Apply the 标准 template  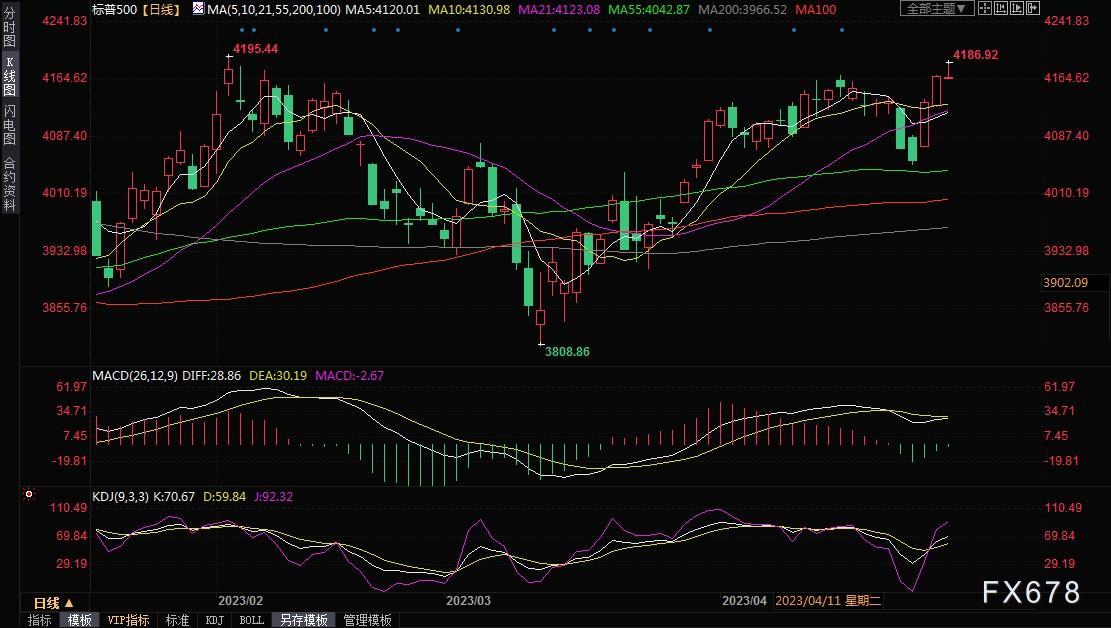[x=177, y=620]
